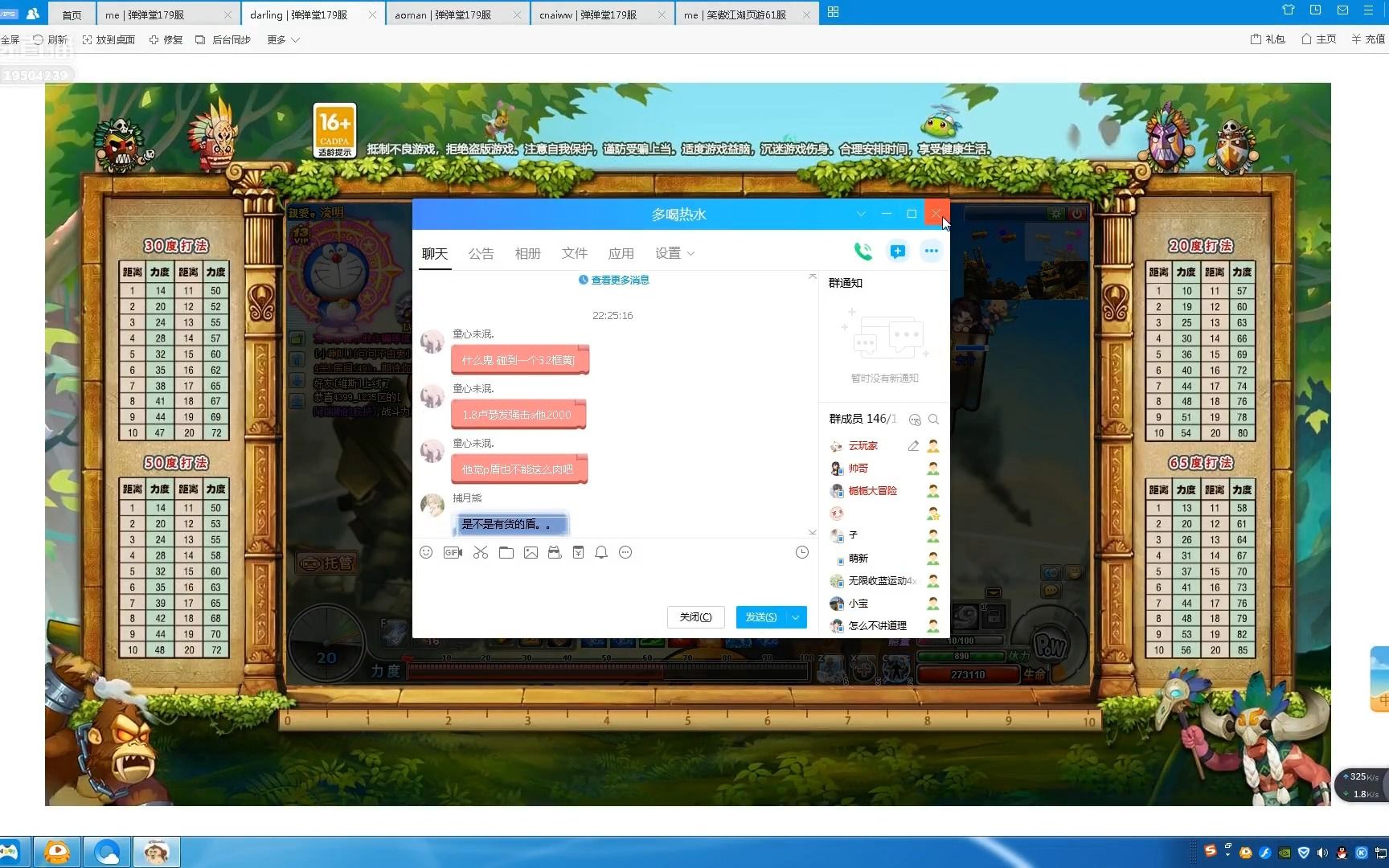Select member 帅哥 in member list
1389x868 pixels.
pyautogui.click(x=884, y=468)
